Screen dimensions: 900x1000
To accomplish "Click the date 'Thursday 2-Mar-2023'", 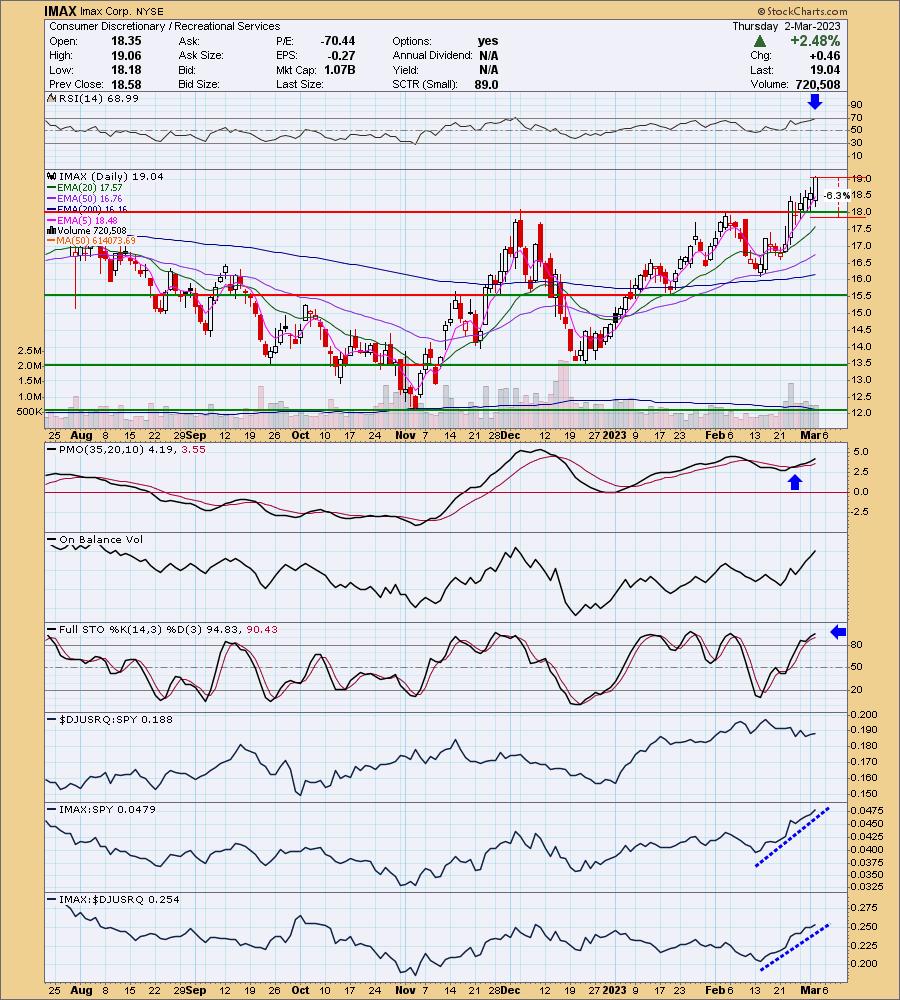I will (786, 26).
